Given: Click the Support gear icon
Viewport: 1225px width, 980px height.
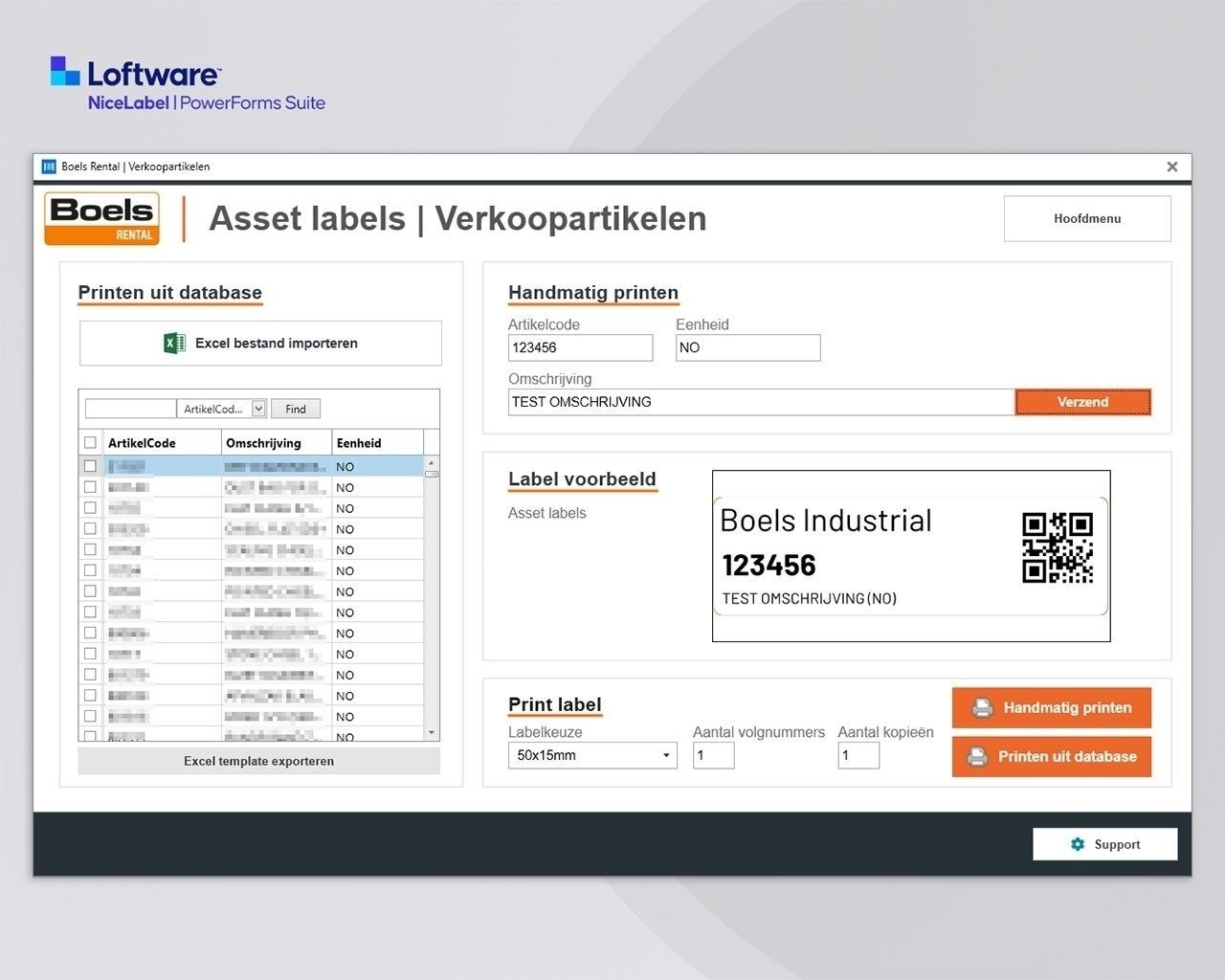Looking at the screenshot, I should (x=1078, y=844).
